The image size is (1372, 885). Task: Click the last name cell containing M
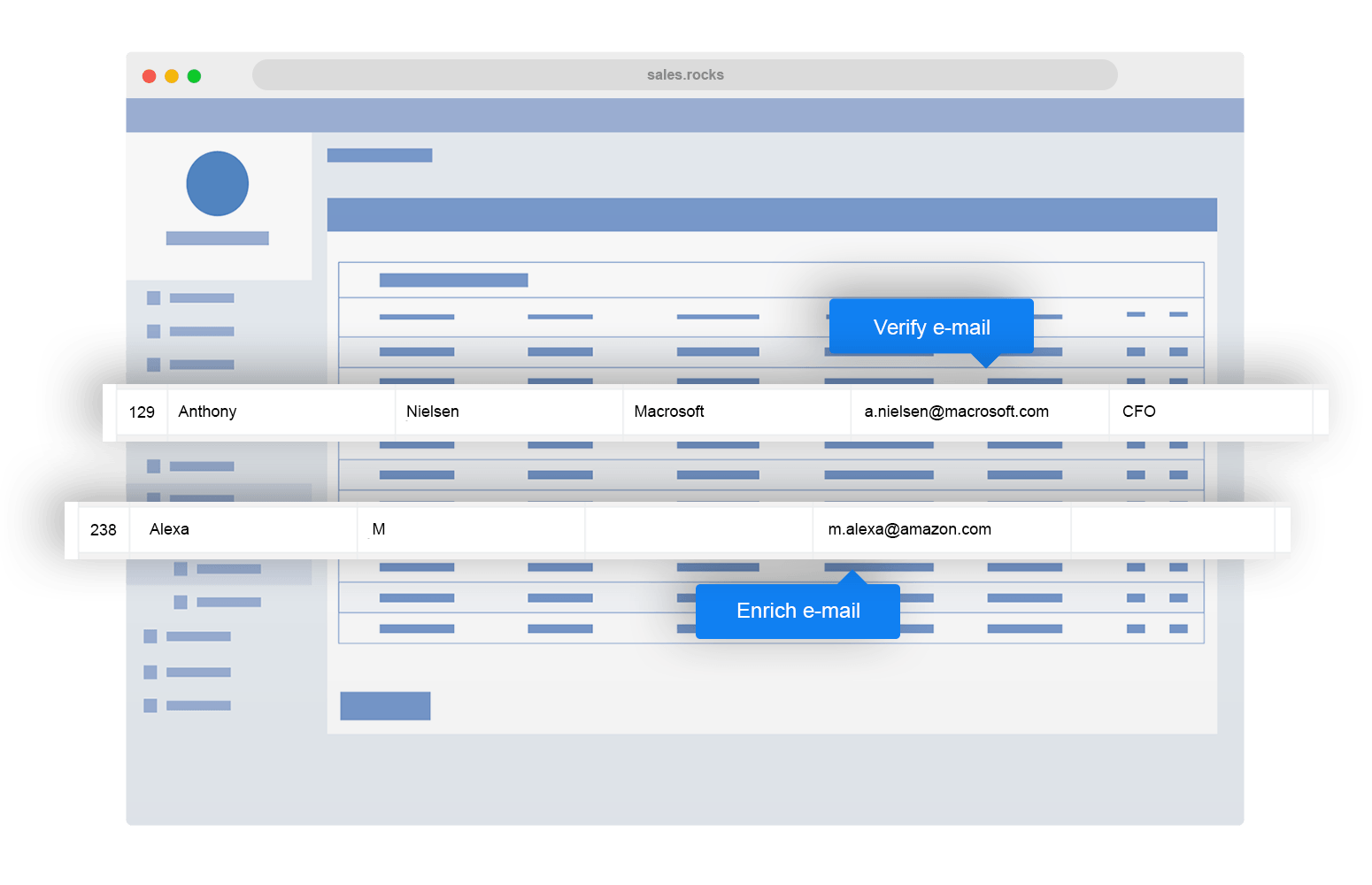[379, 529]
